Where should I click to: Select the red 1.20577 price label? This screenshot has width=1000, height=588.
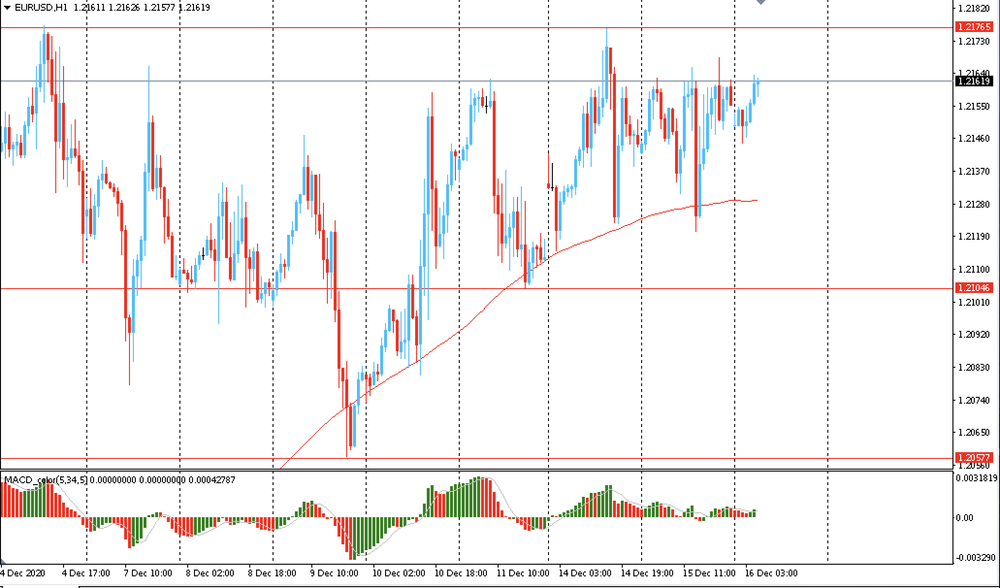(974, 458)
